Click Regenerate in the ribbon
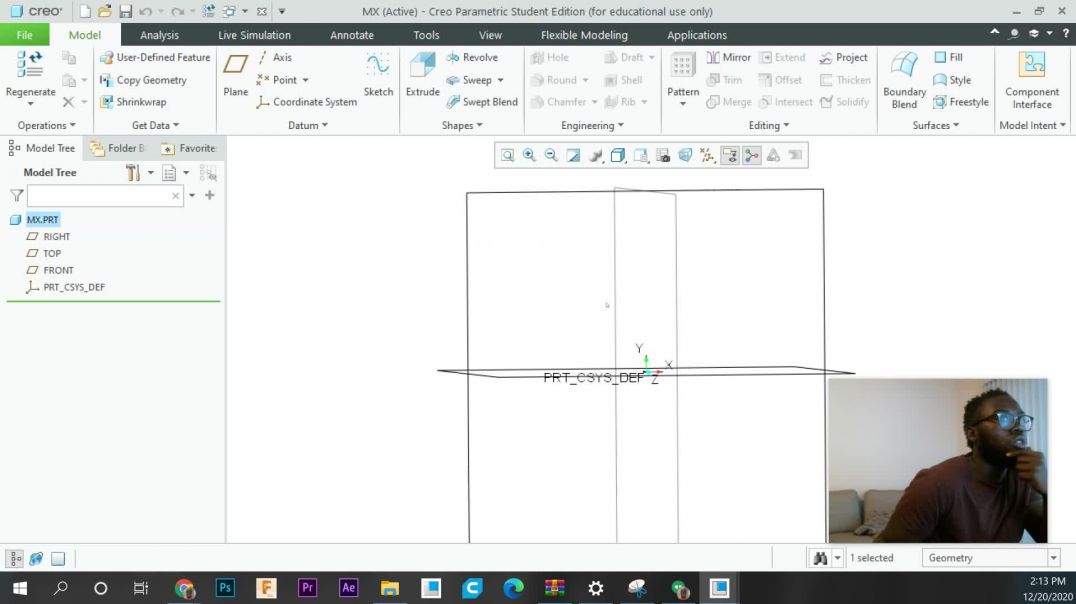The width and height of the screenshot is (1076, 604). [30, 75]
